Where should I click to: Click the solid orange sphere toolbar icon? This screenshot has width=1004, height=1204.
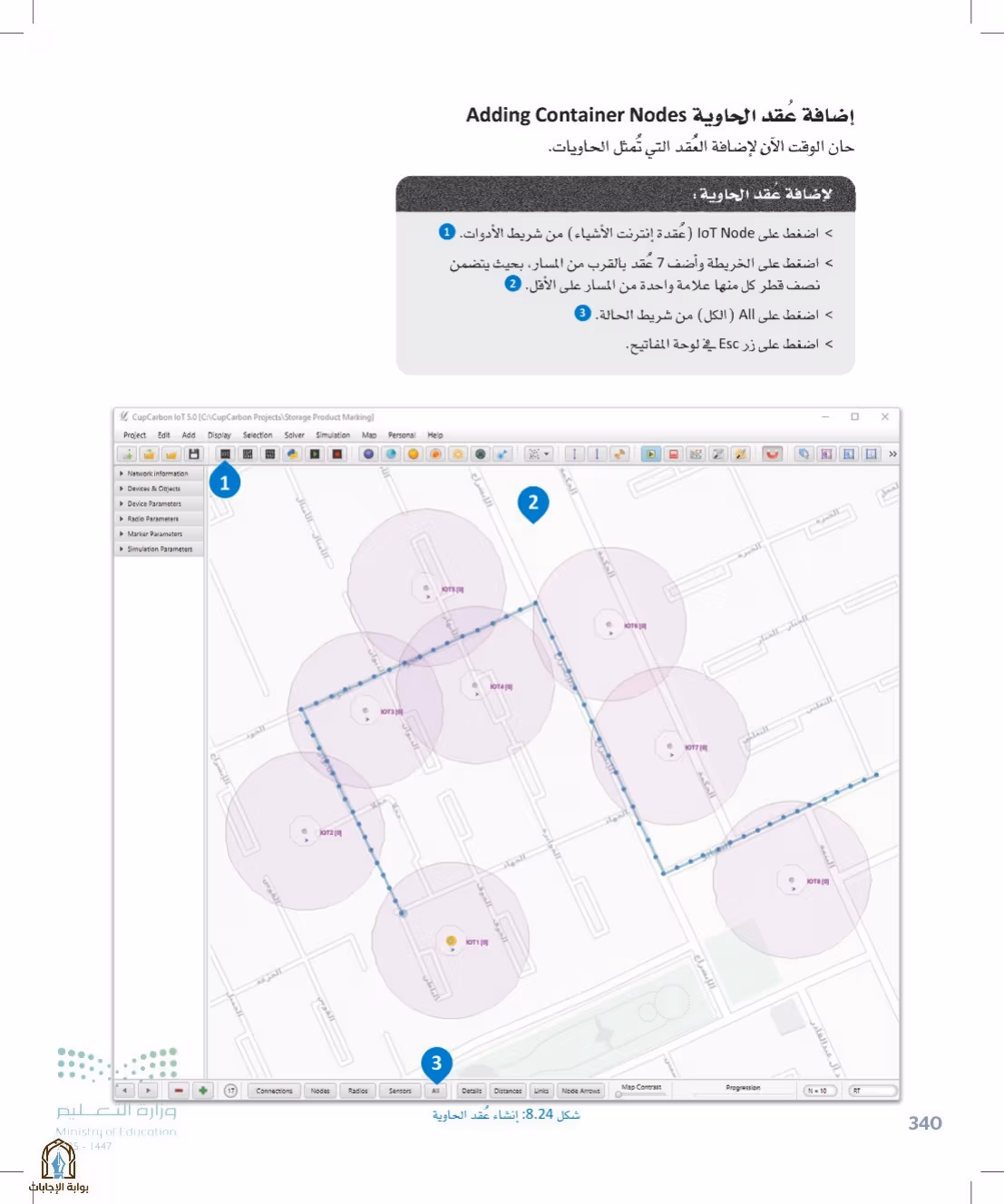414,454
